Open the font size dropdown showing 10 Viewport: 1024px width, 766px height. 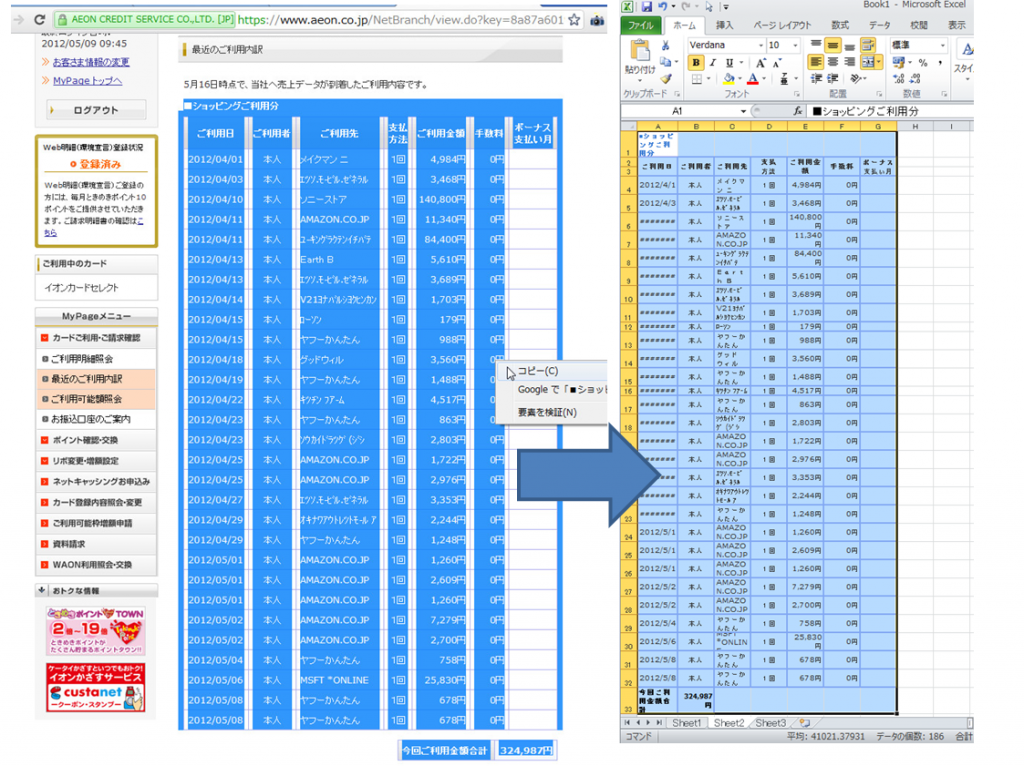(x=795, y=45)
